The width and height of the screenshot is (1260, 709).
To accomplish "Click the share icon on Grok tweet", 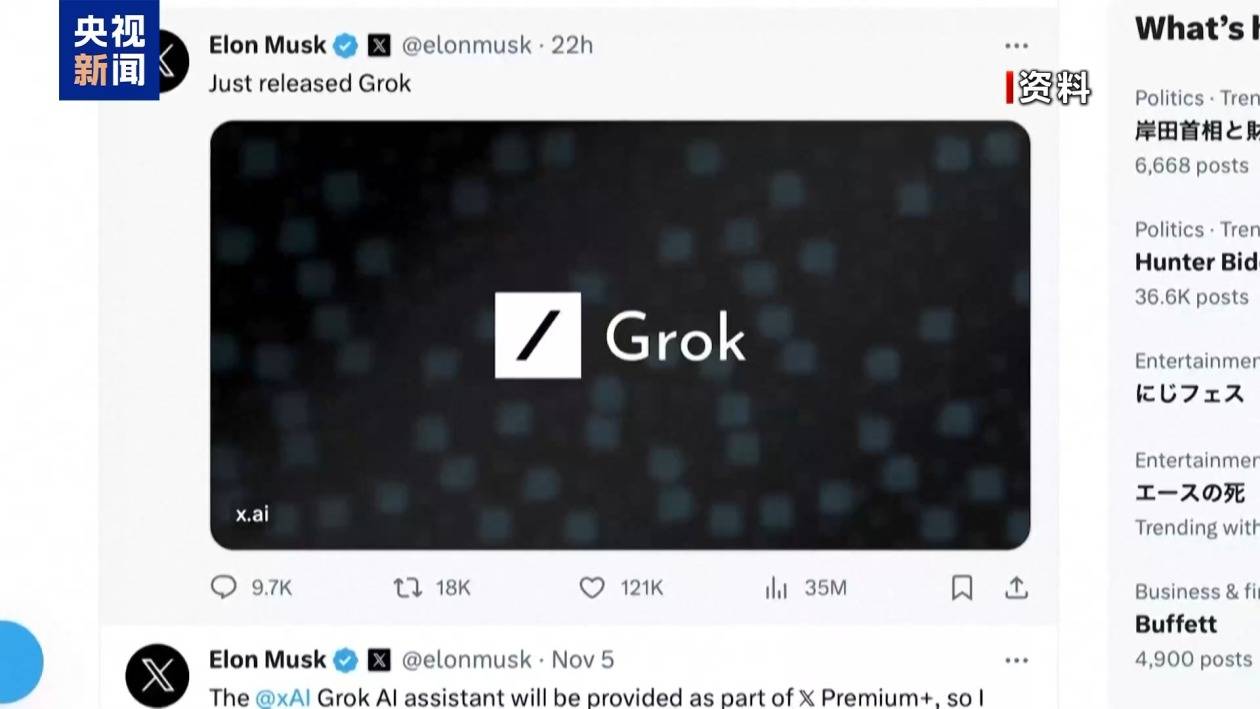I will pyautogui.click(x=1016, y=587).
